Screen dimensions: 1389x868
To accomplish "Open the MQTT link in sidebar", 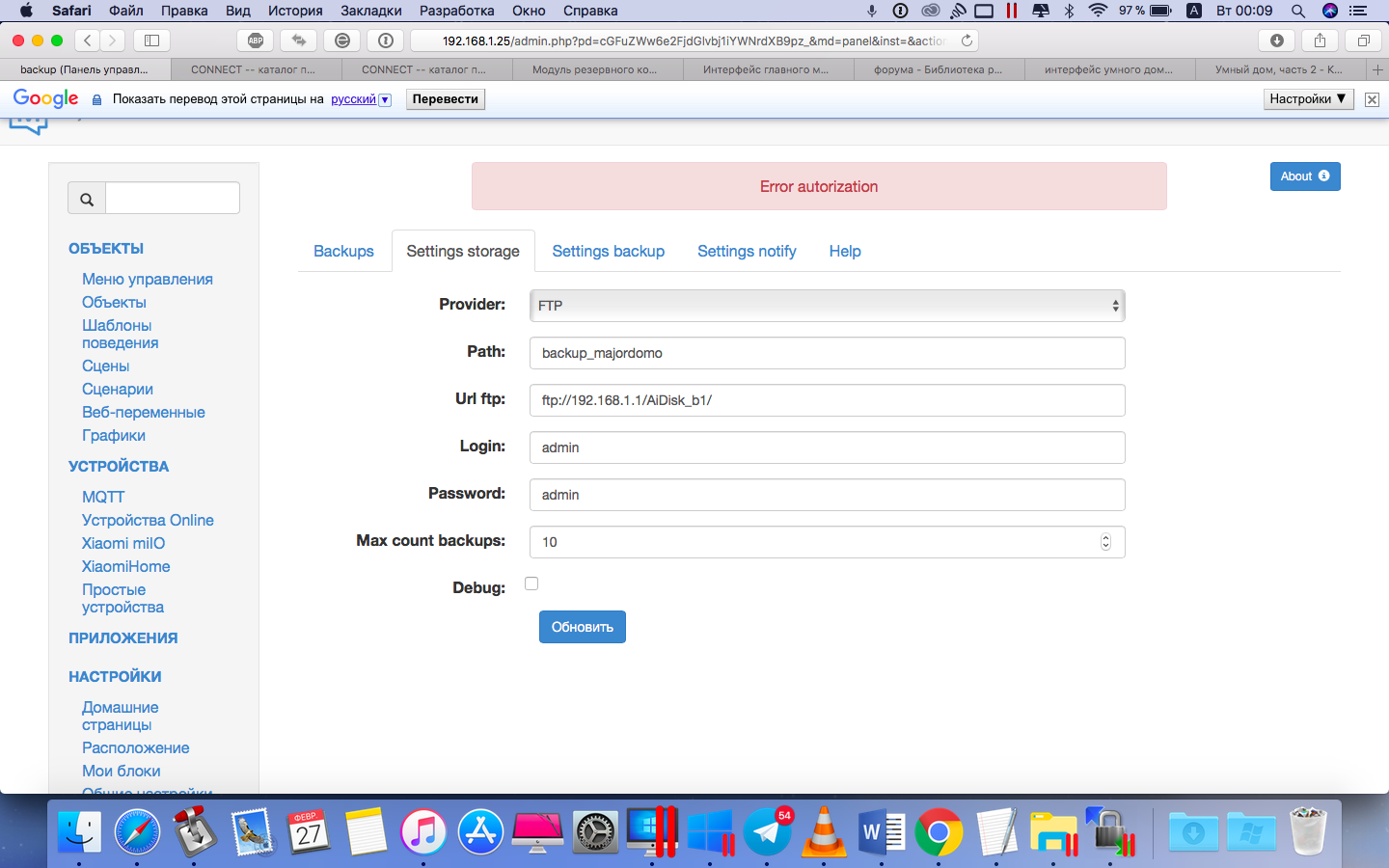I will click(x=103, y=497).
